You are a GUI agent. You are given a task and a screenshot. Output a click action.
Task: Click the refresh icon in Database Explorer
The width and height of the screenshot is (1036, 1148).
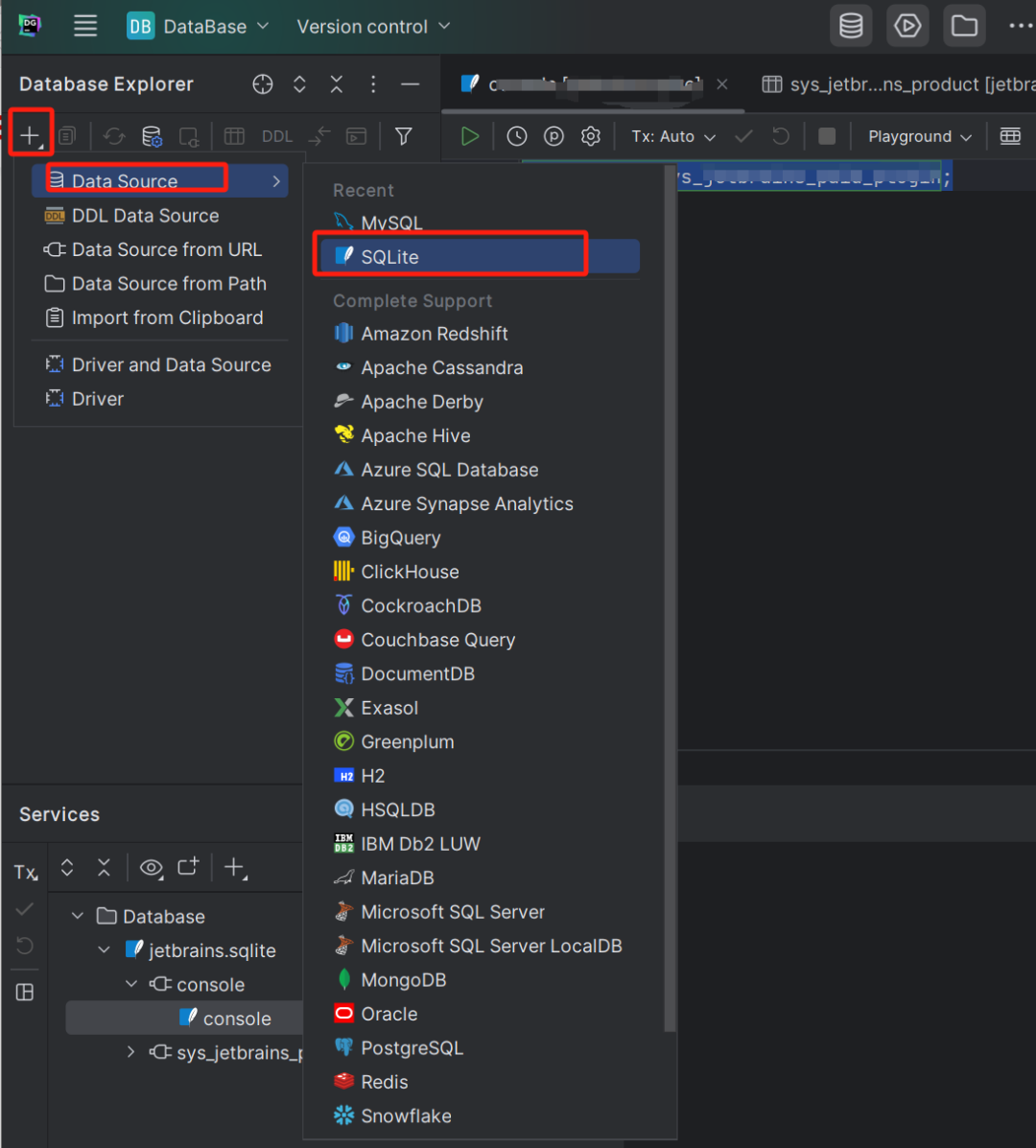113,136
